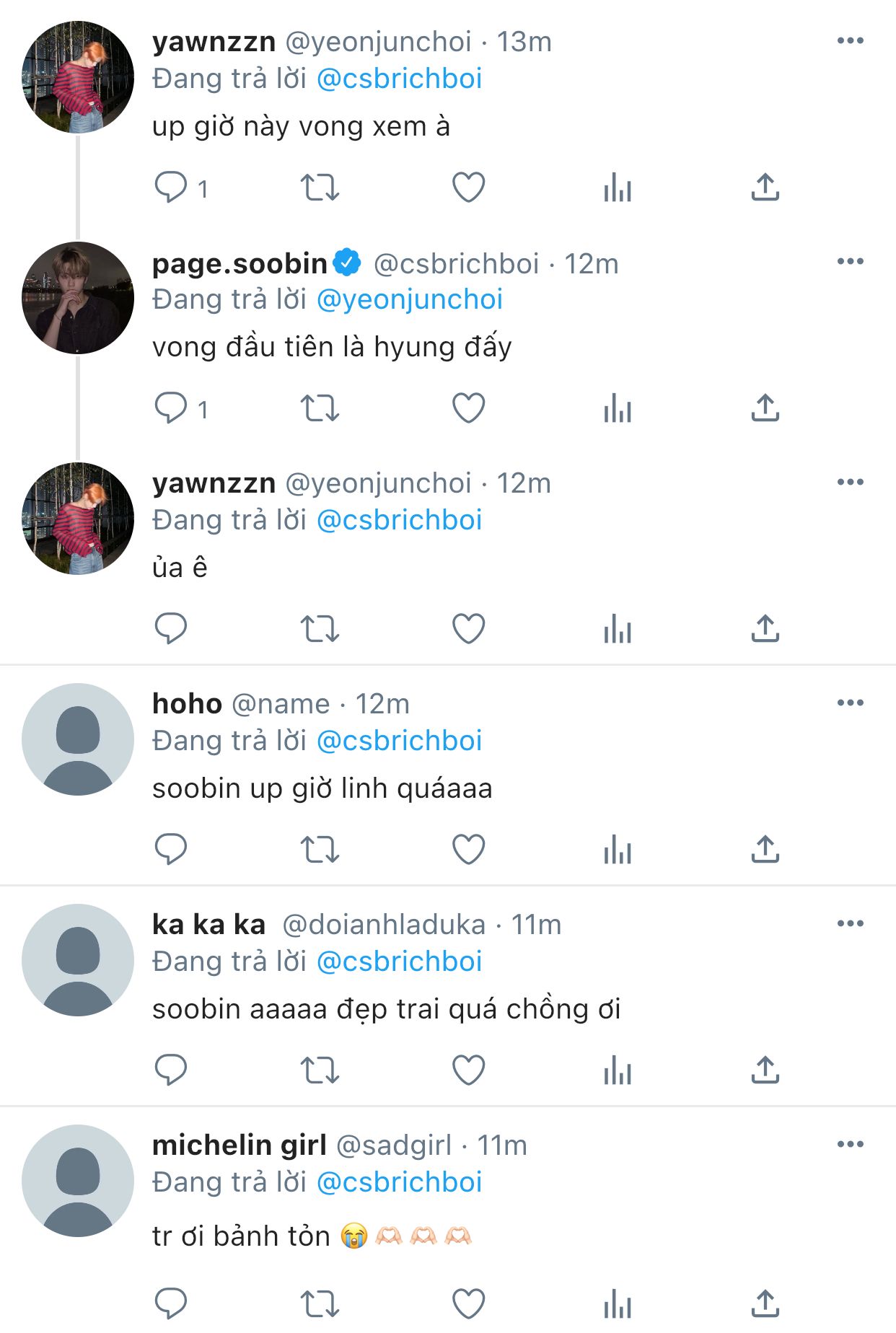Like ka ka ka's tweet
Viewport: 896px width, 1333px height.
[x=468, y=1070]
